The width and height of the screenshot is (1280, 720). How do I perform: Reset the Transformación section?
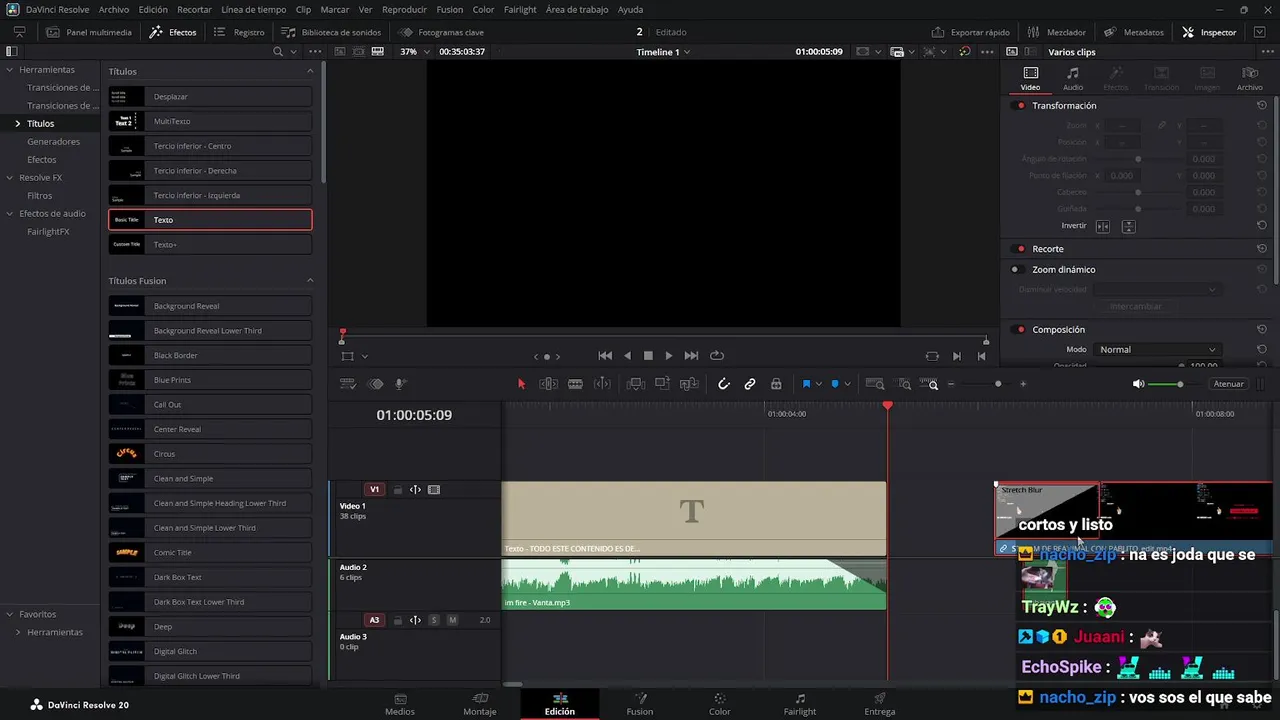pyautogui.click(x=1262, y=106)
